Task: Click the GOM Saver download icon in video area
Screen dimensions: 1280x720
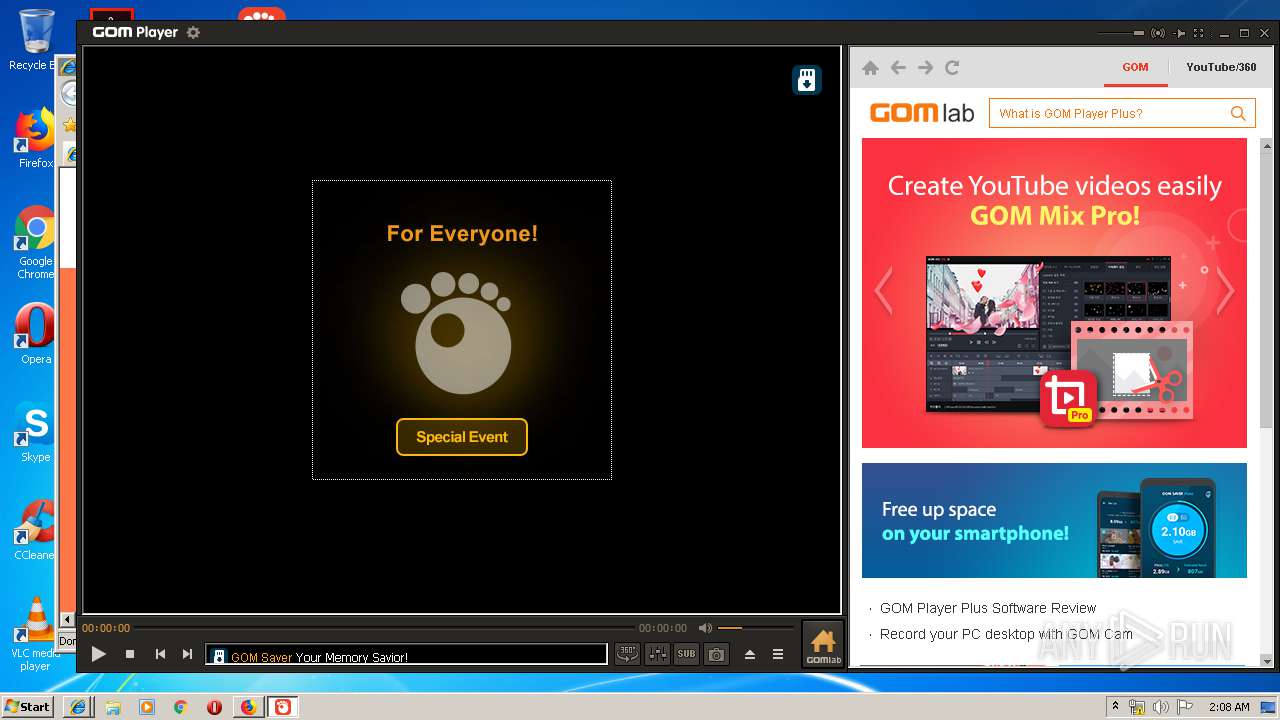Action: coord(807,80)
